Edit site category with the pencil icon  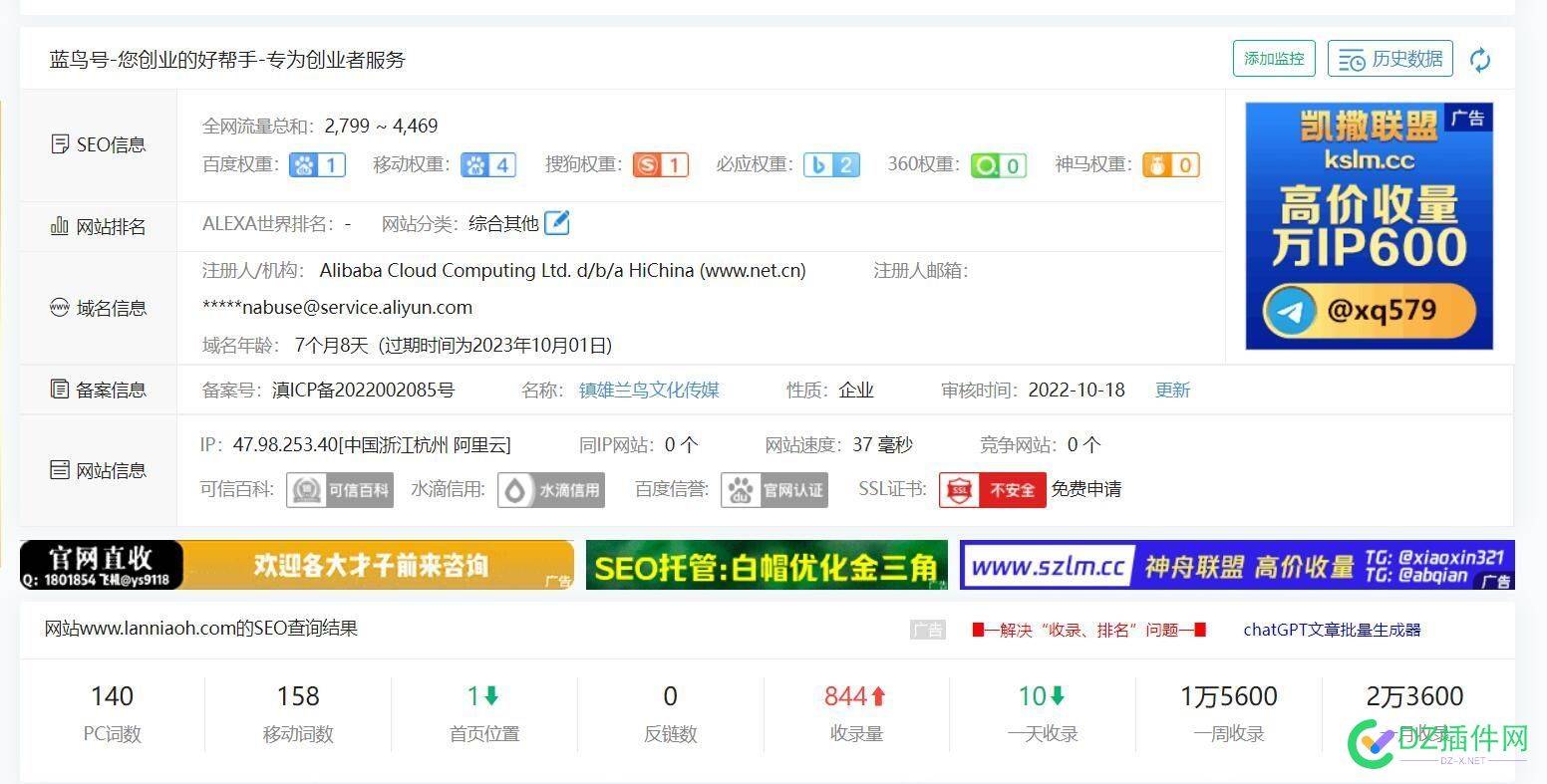point(557,223)
